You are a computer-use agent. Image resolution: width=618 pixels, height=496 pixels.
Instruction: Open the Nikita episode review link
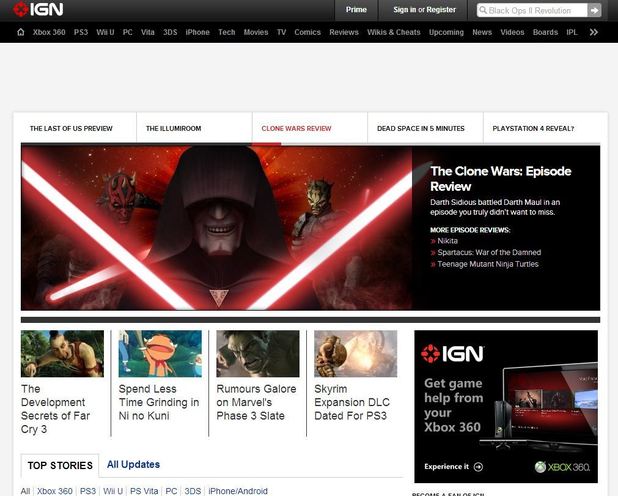(447, 241)
